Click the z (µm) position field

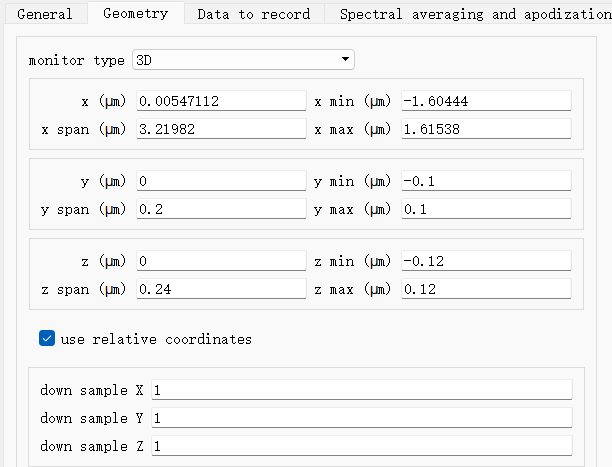tap(221, 261)
